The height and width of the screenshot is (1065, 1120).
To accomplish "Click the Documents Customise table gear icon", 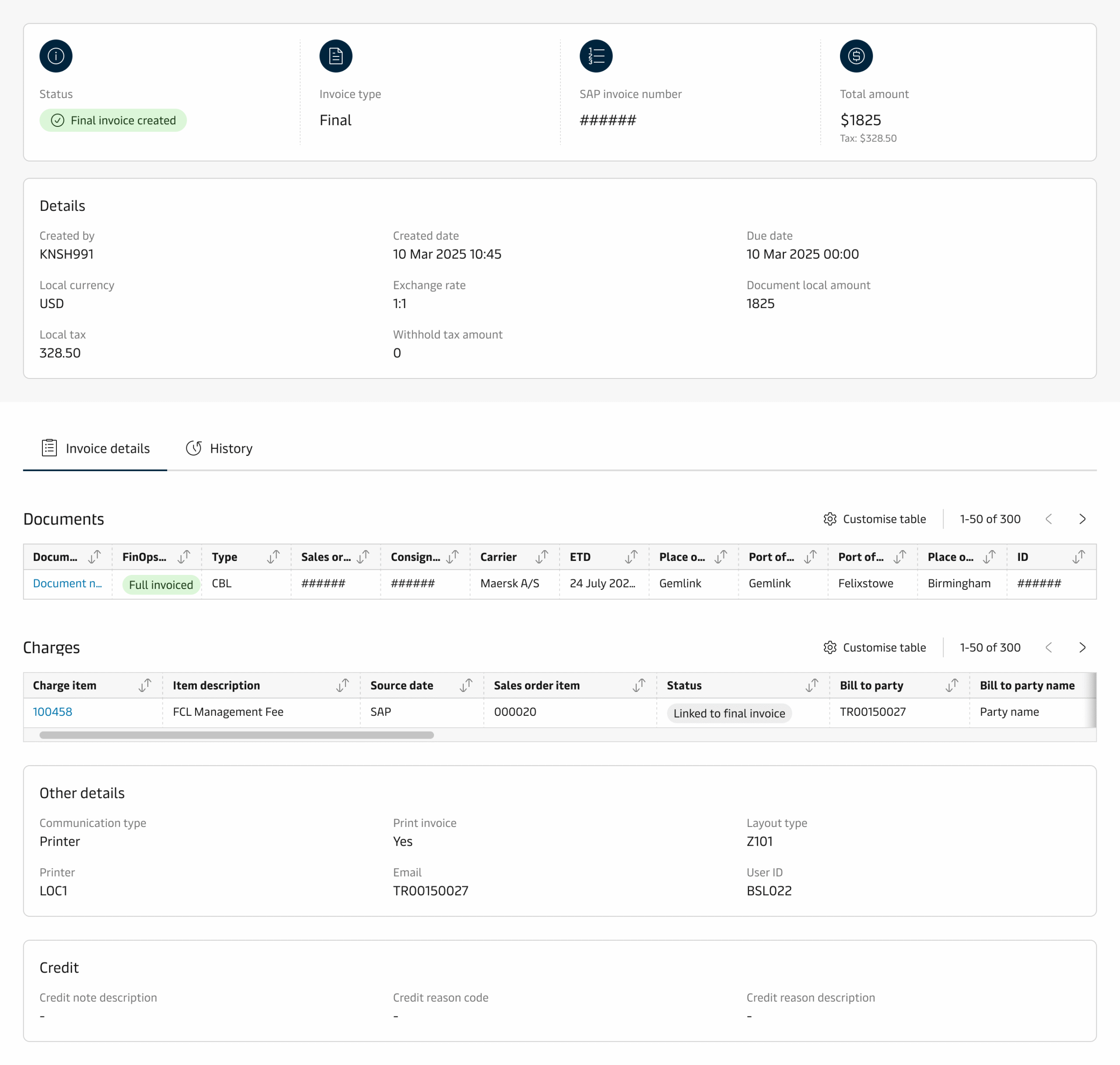I will 830,519.
